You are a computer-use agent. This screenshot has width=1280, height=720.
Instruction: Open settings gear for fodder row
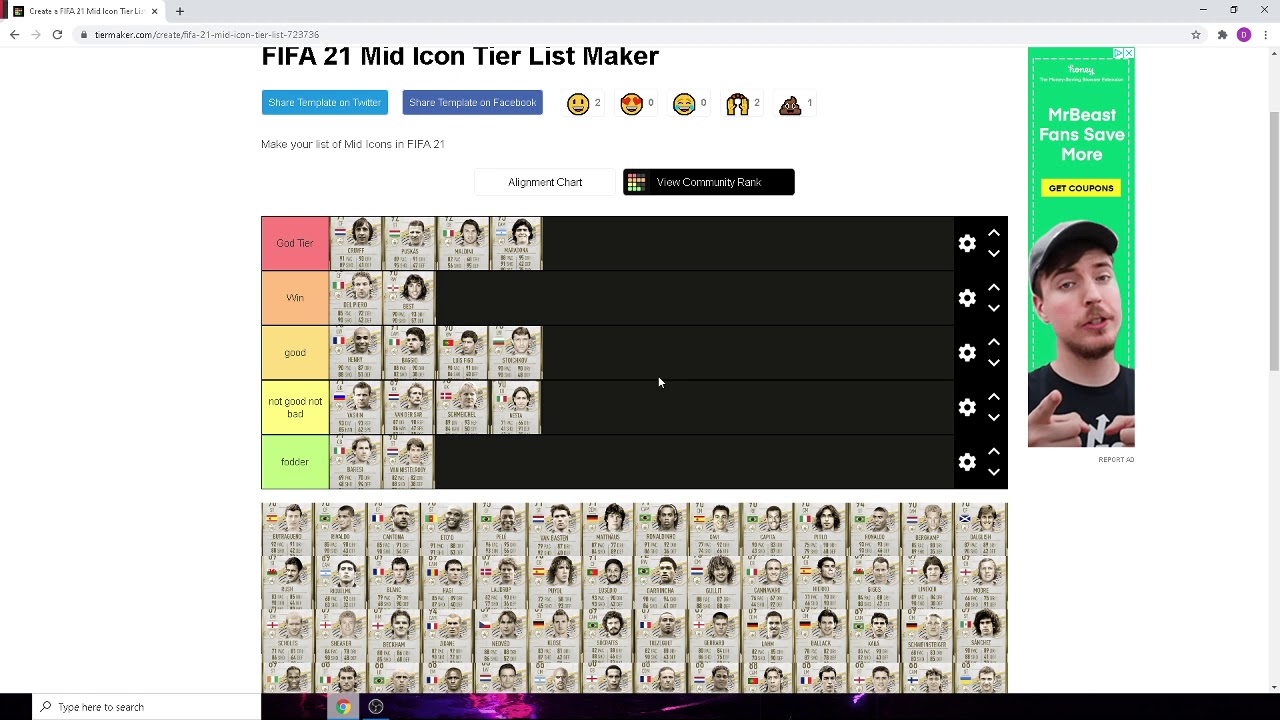[967, 462]
